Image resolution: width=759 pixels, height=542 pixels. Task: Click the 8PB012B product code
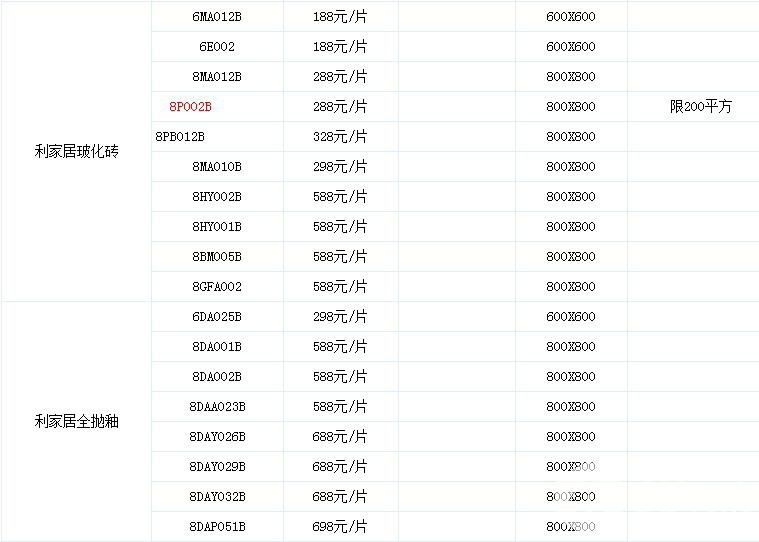pyautogui.click(x=180, y=136)
